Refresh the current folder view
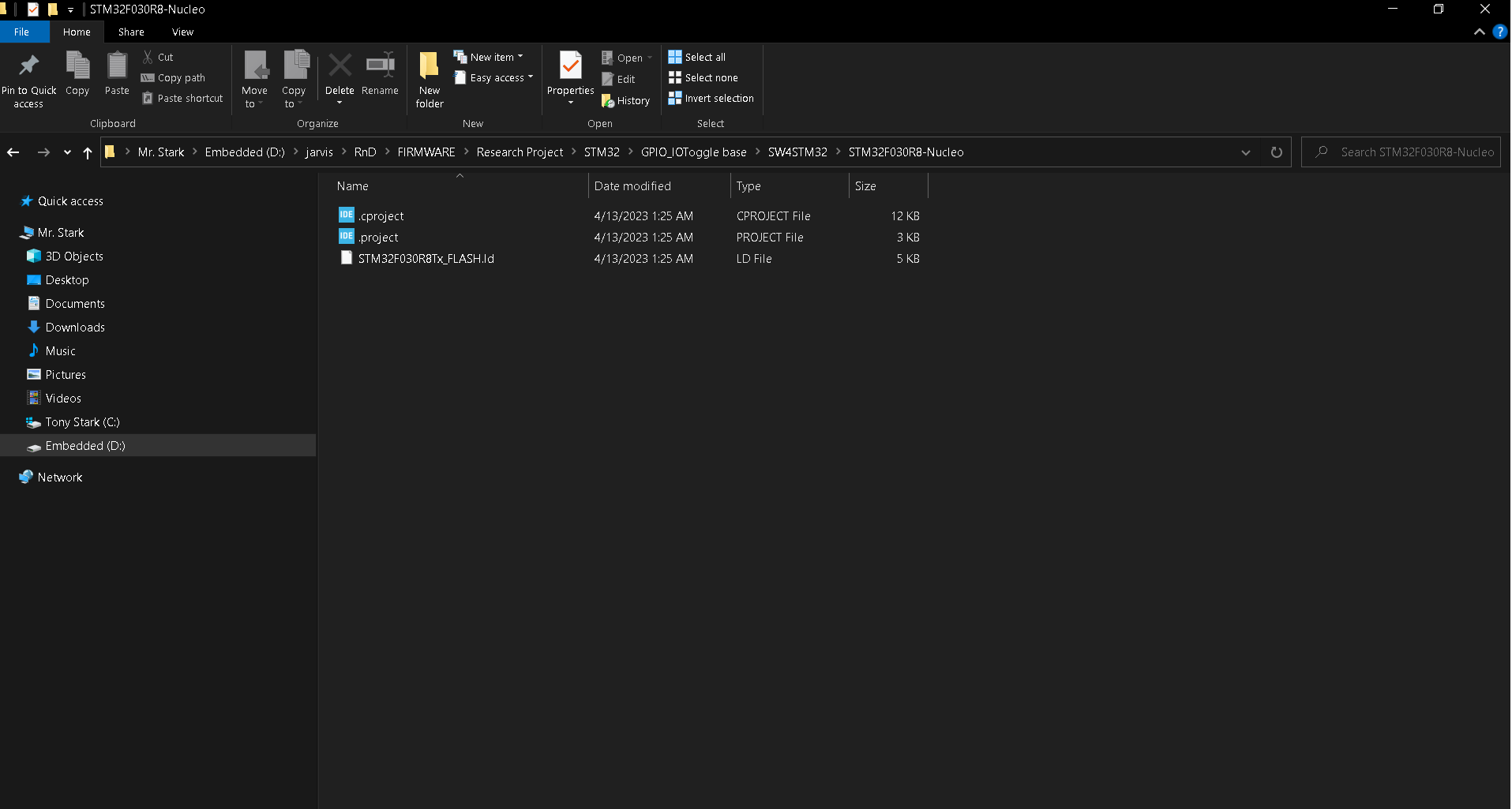The image size is (1512, 809). 1277,152
